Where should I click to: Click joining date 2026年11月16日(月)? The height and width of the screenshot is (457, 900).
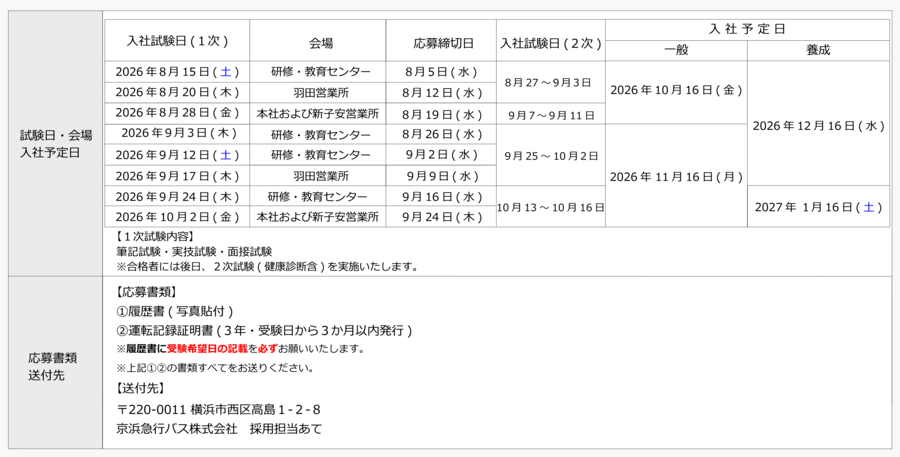point(676,177)
